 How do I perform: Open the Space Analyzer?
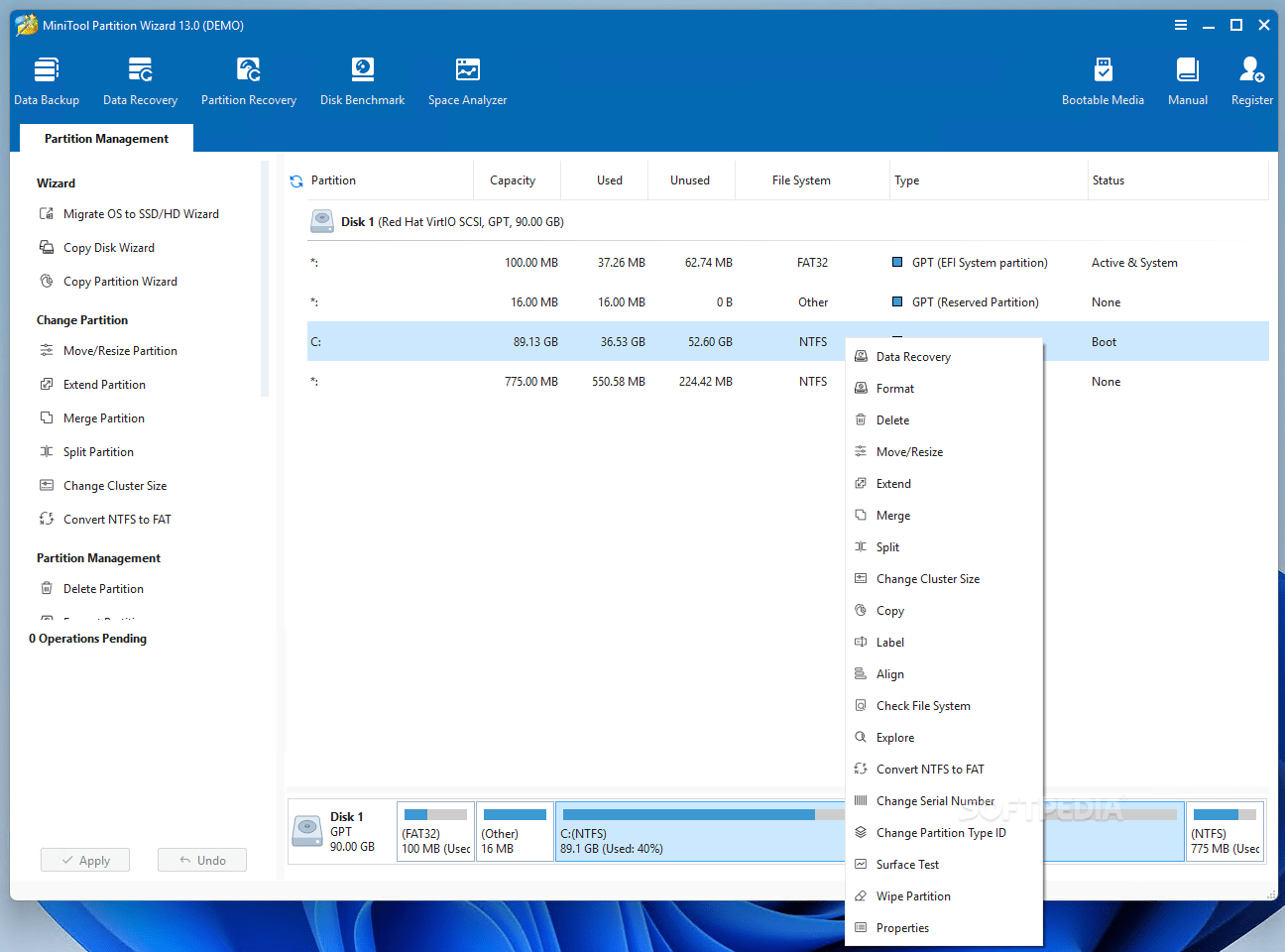click(467, 81)
